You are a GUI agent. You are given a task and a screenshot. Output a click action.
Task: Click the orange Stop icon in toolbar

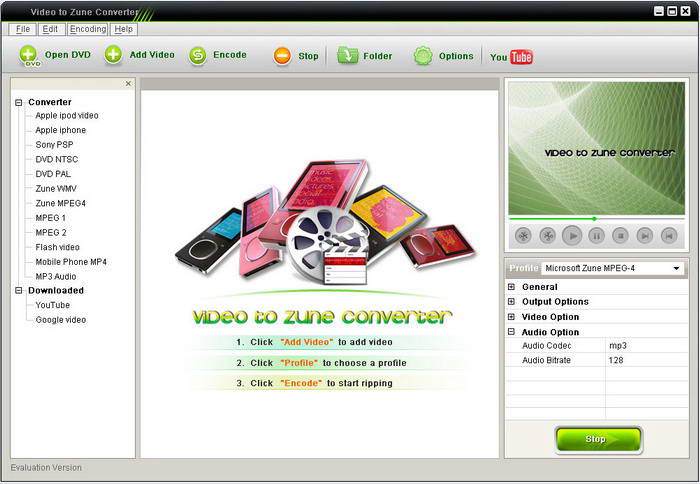[282, 56]
